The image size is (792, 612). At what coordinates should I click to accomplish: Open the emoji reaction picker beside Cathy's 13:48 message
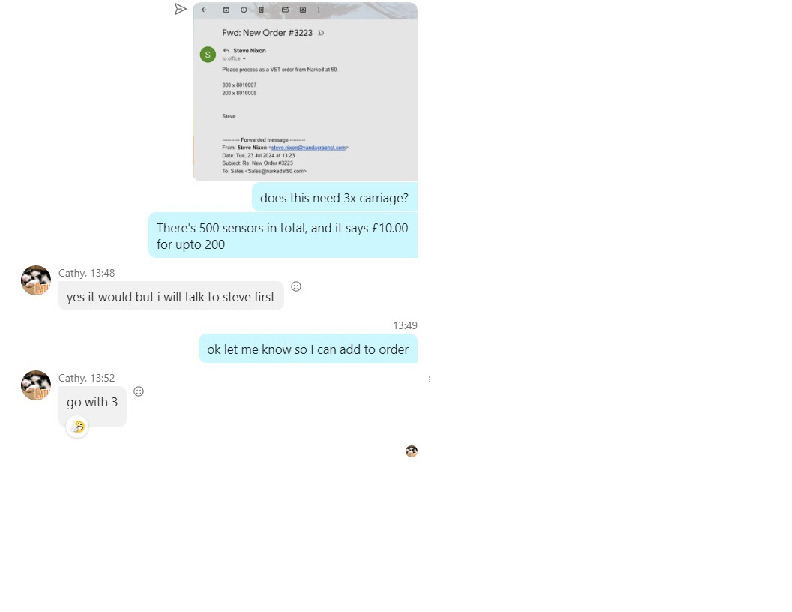tap(296, 286)
